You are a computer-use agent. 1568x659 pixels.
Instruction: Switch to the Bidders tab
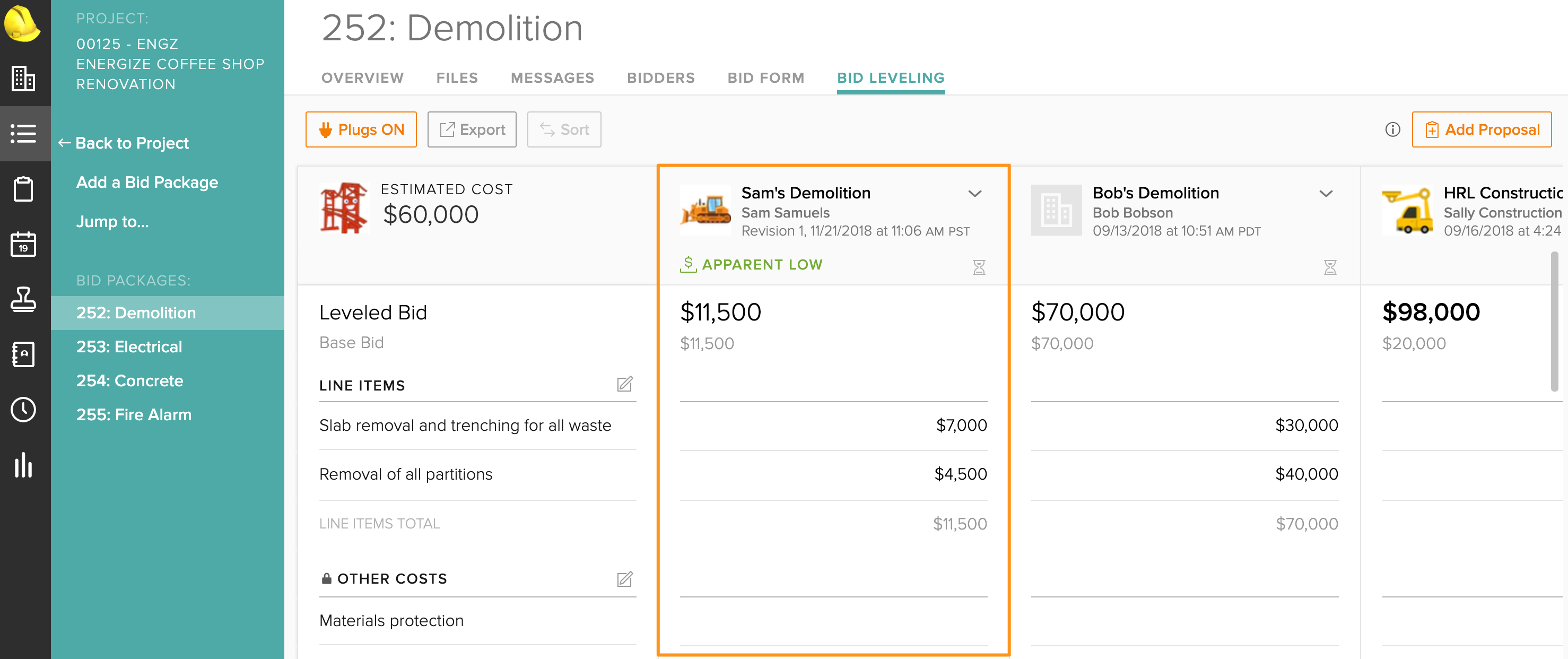point(660,78)
